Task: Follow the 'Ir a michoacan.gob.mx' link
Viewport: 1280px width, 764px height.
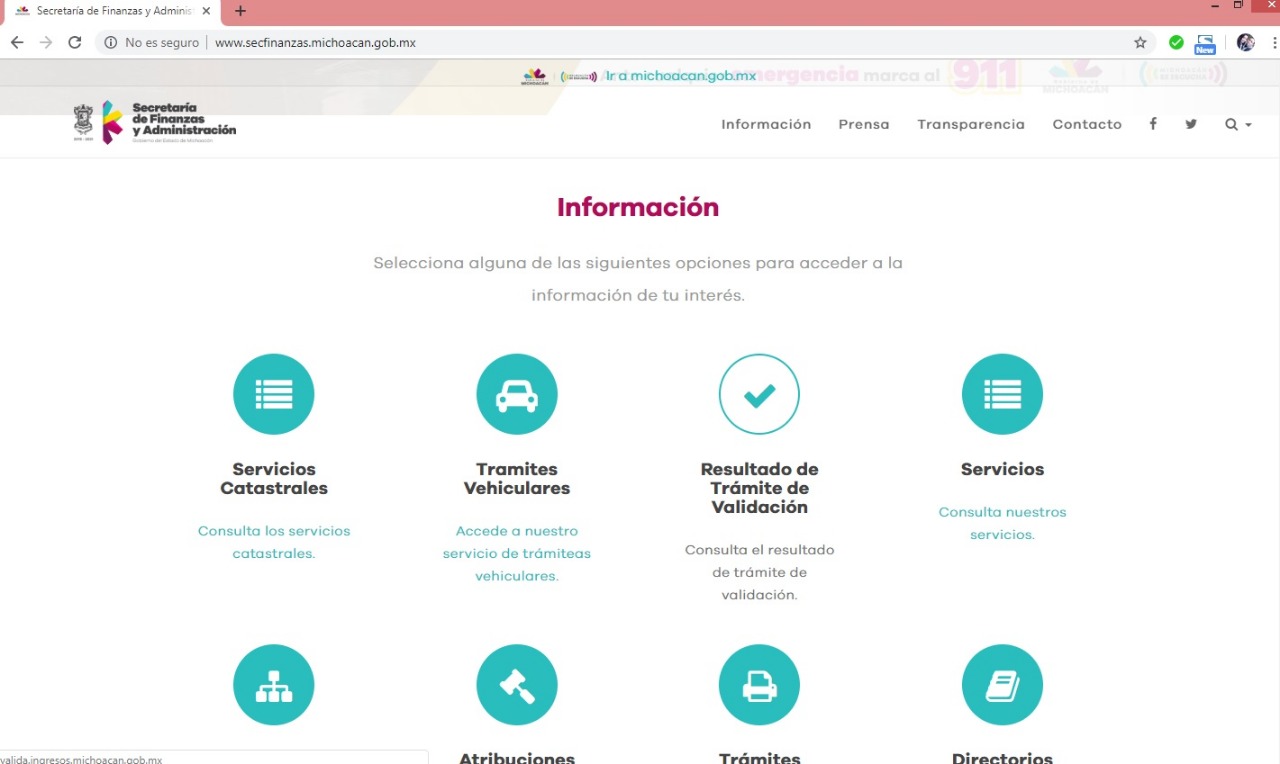Action: (x=680, y=74)
